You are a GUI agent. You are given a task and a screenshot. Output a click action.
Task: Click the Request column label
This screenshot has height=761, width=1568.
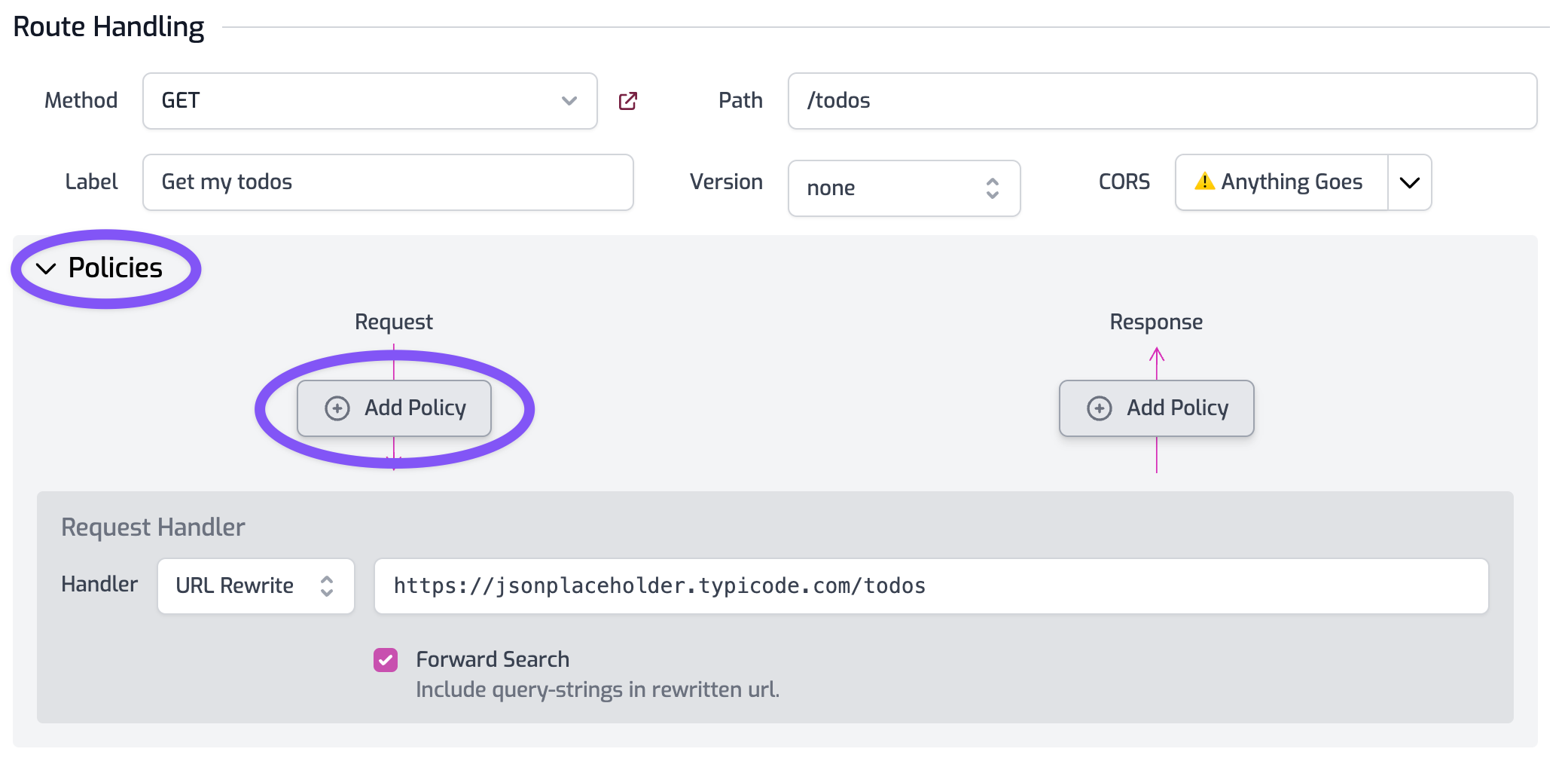point(393,322)
